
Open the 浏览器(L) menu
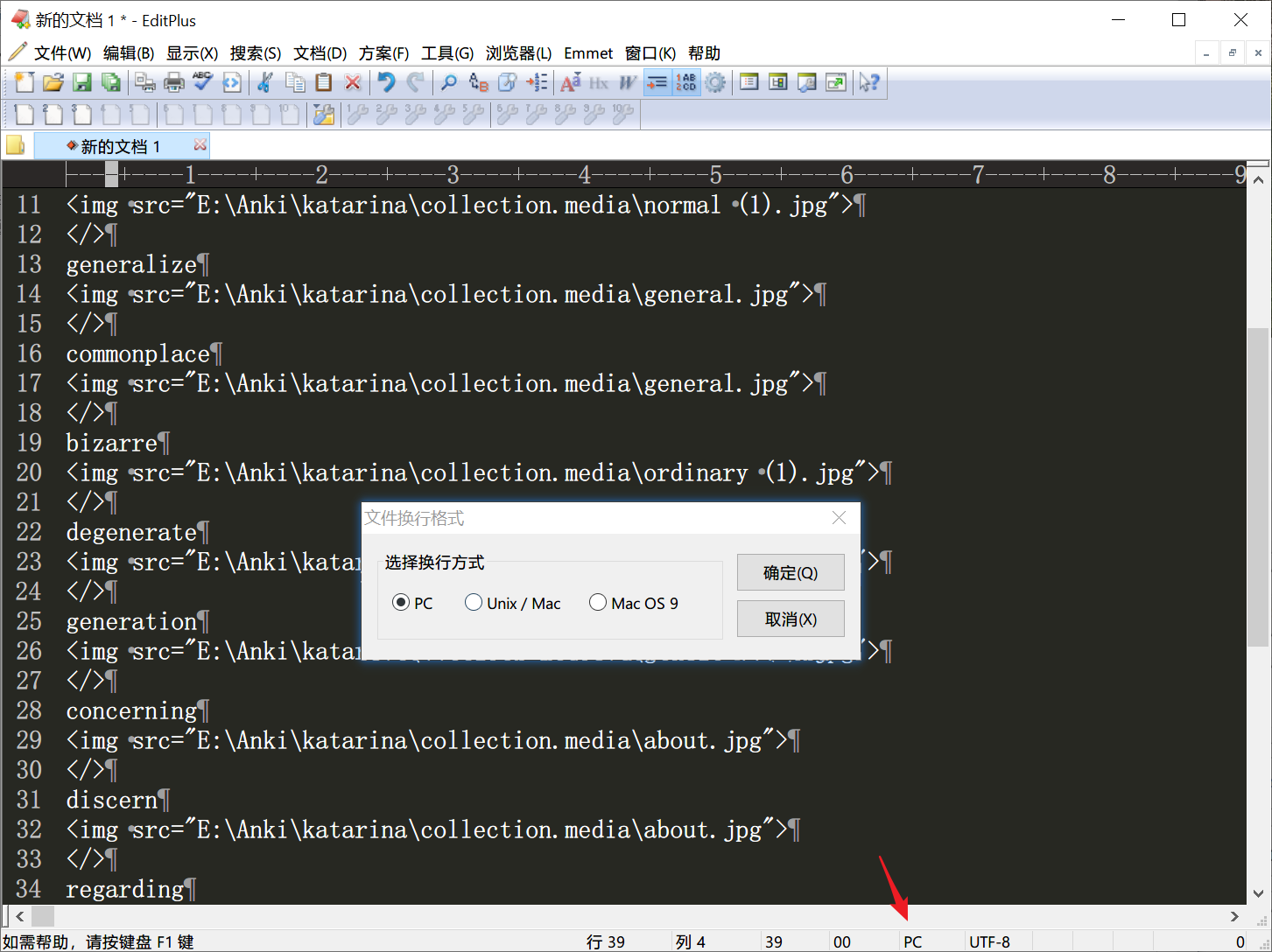click(518, 53)
